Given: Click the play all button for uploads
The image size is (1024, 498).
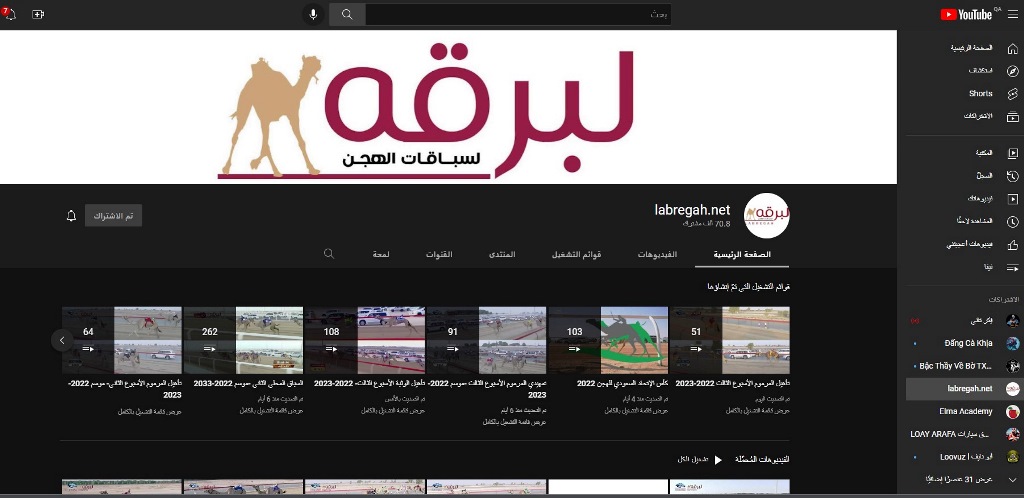Looking at the screenshot, I should (700, 459).
